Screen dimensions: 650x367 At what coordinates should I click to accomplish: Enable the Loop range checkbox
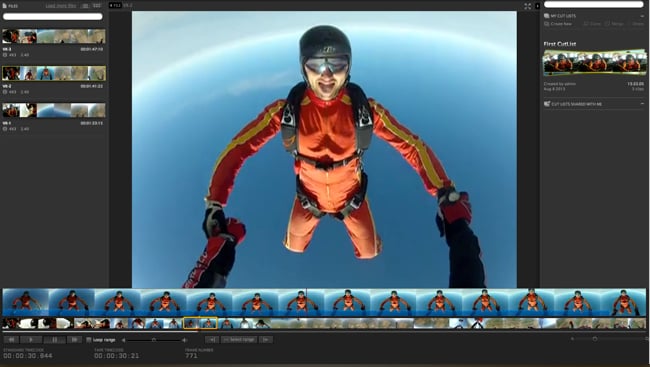89,340
